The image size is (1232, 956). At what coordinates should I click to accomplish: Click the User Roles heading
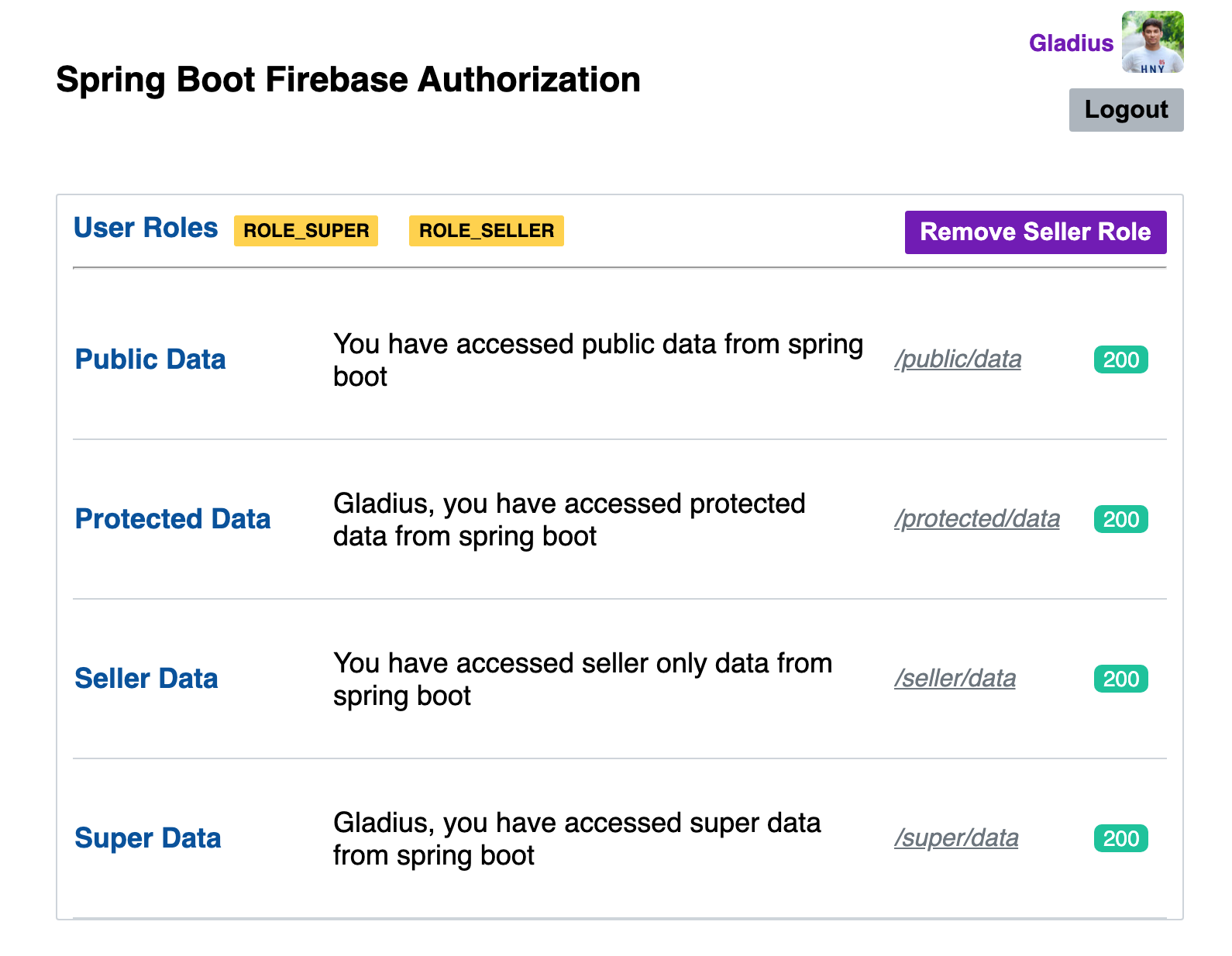click(146, 228)
